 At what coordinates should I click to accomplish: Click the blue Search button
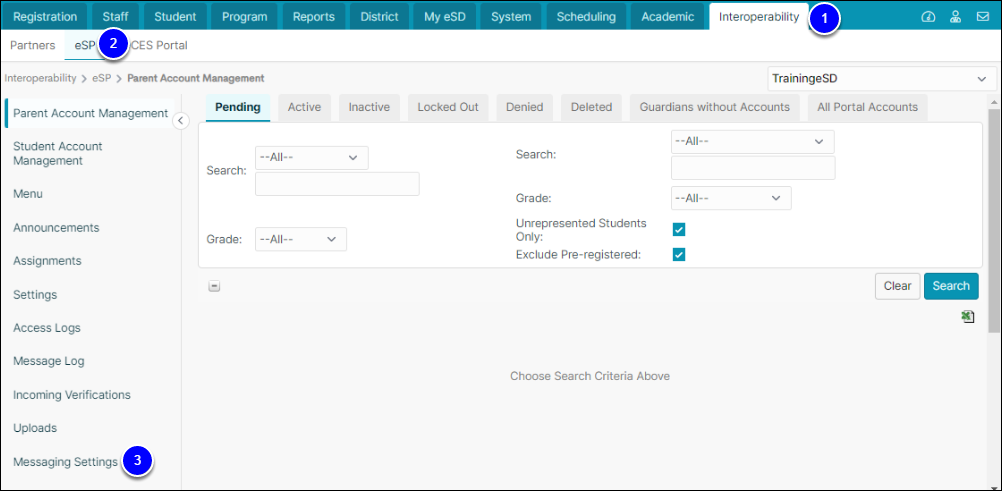pos(951,286)
